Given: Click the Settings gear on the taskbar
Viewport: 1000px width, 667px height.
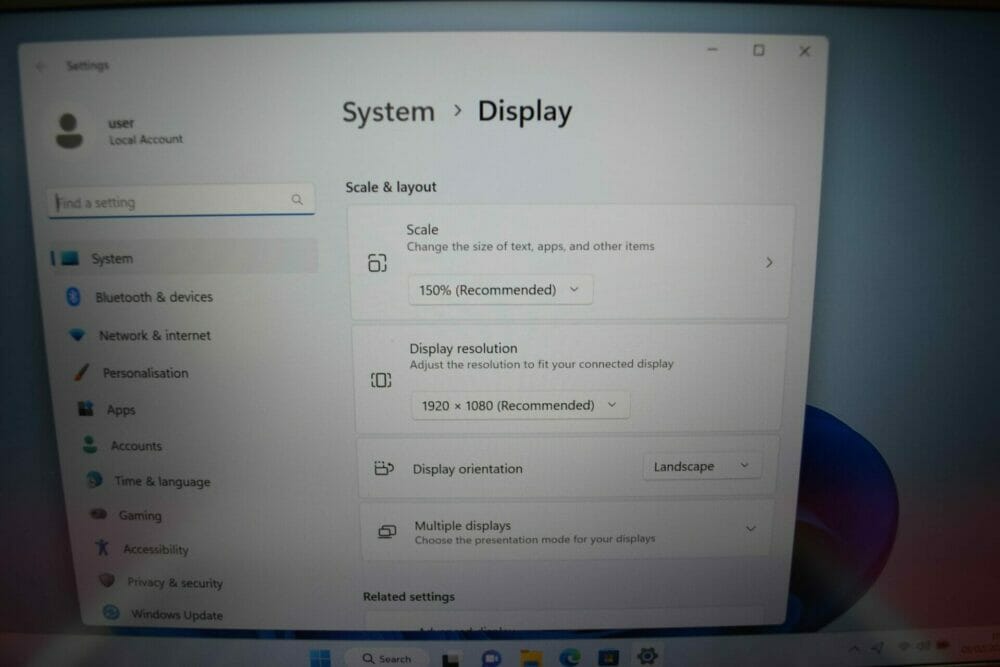Looking at the screenshot, I should click(647, 656).
